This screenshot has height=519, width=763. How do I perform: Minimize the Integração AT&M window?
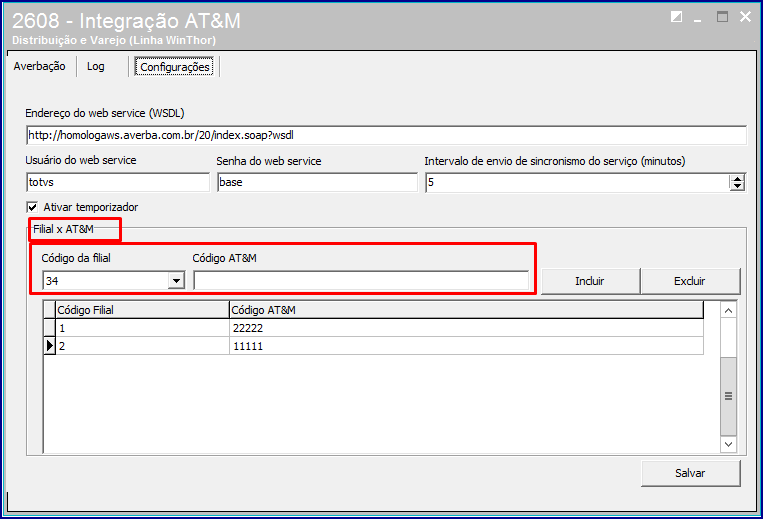pyautogui.click(x=698, y=19)
